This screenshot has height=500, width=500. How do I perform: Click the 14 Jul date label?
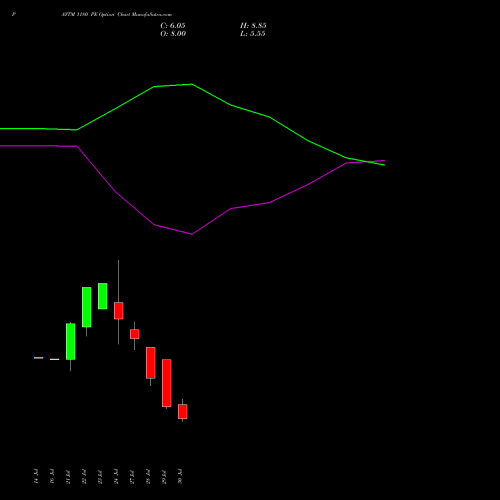(36, 476)
